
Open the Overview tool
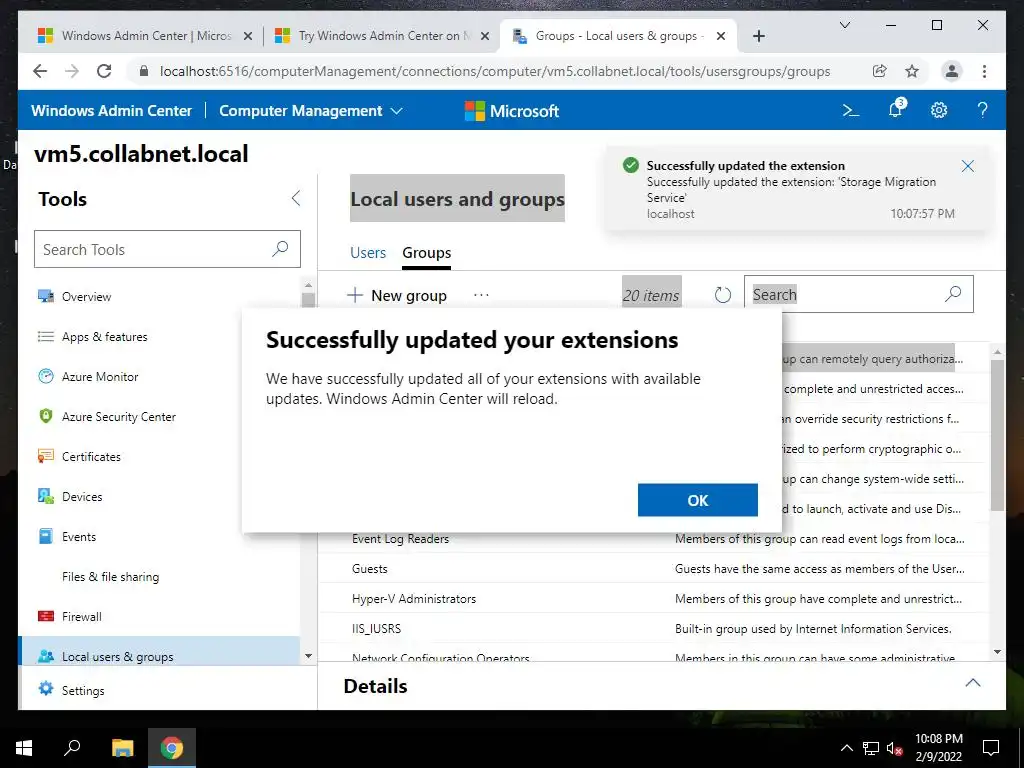click(x=159, y=296)
